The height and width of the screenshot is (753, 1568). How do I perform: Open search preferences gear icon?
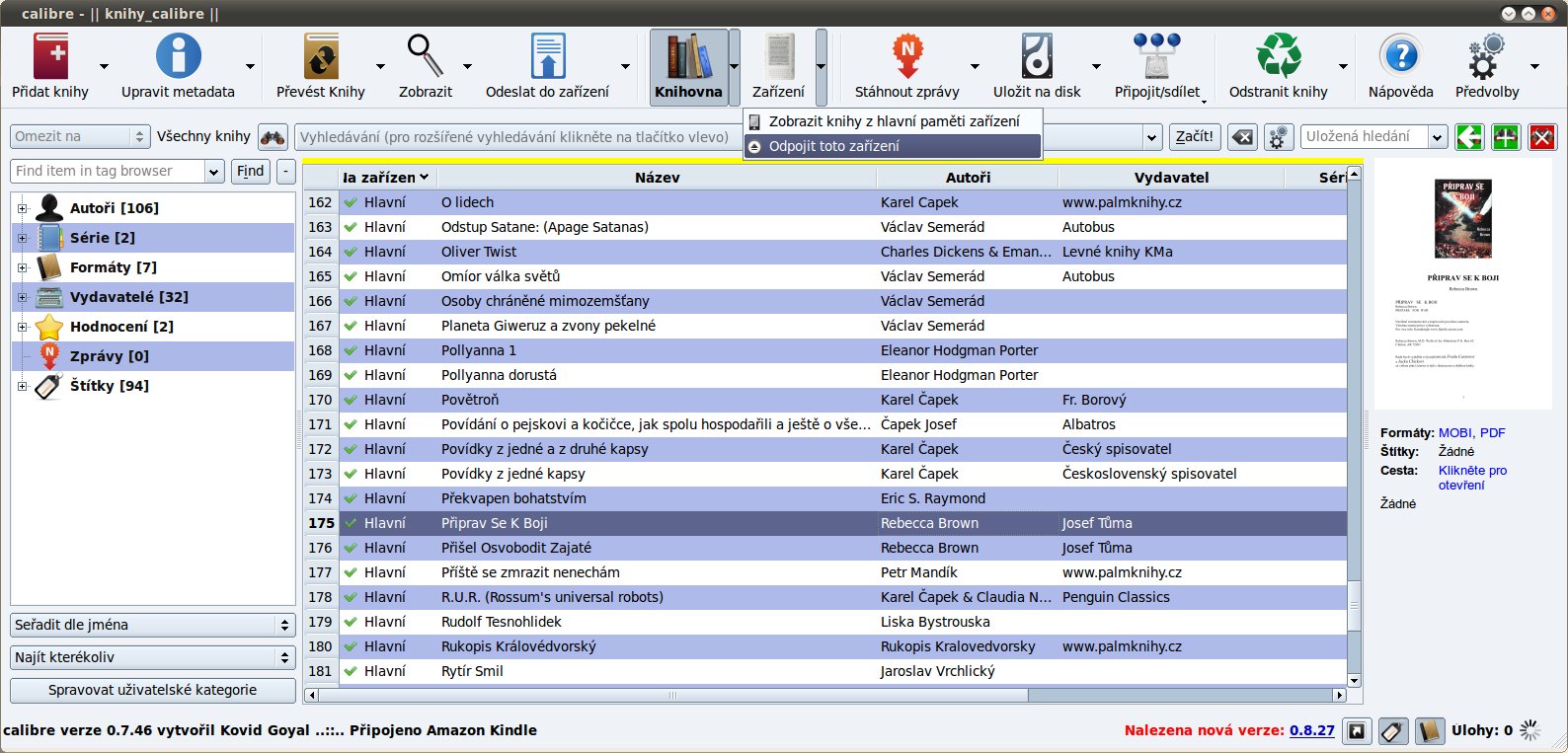[x=1279, y=136]
